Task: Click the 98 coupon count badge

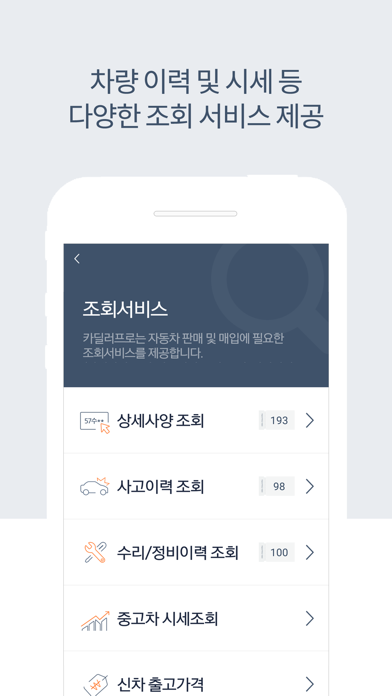Action: (277, 486)
